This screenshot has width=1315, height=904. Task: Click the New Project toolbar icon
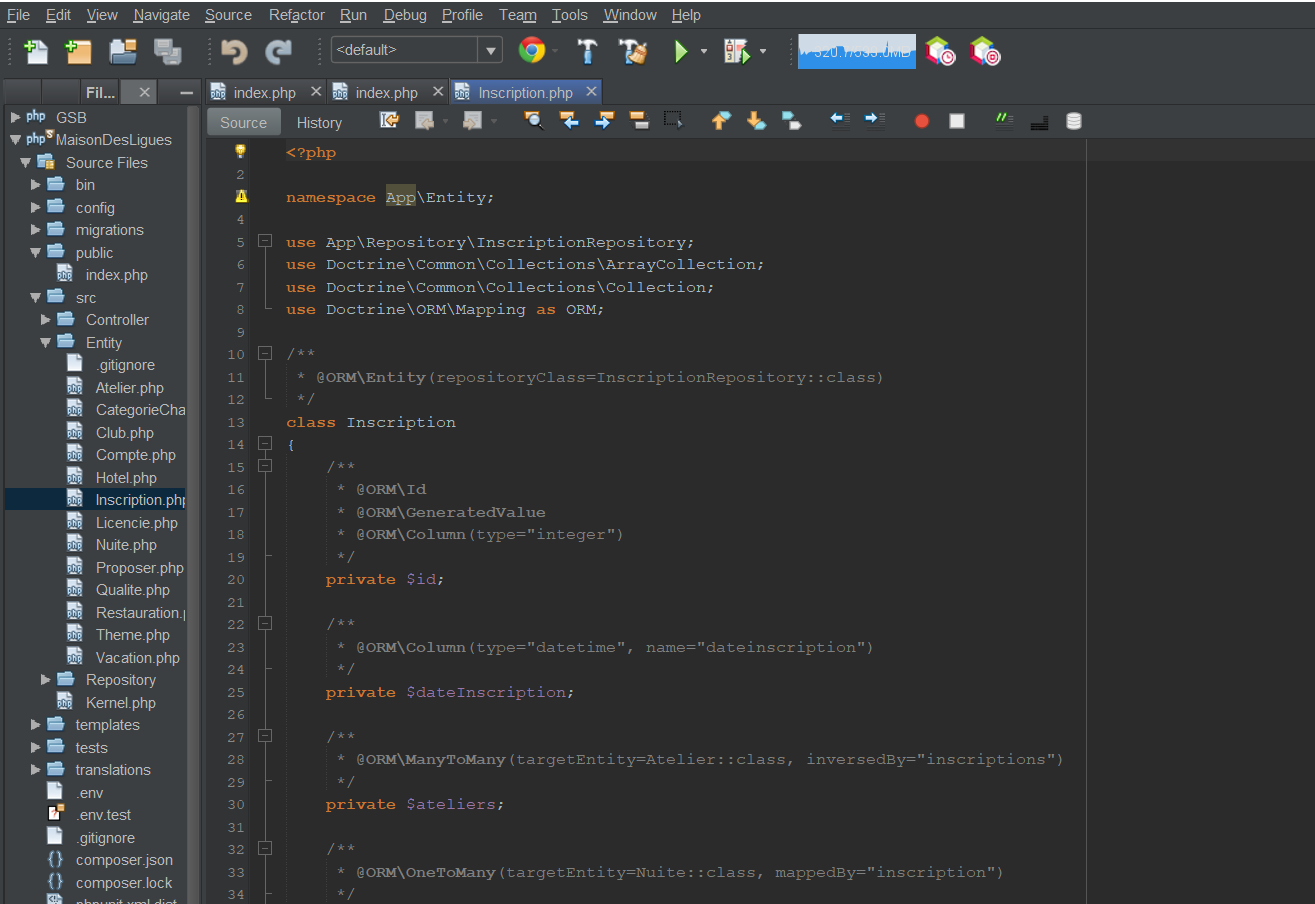click(78, 51)
